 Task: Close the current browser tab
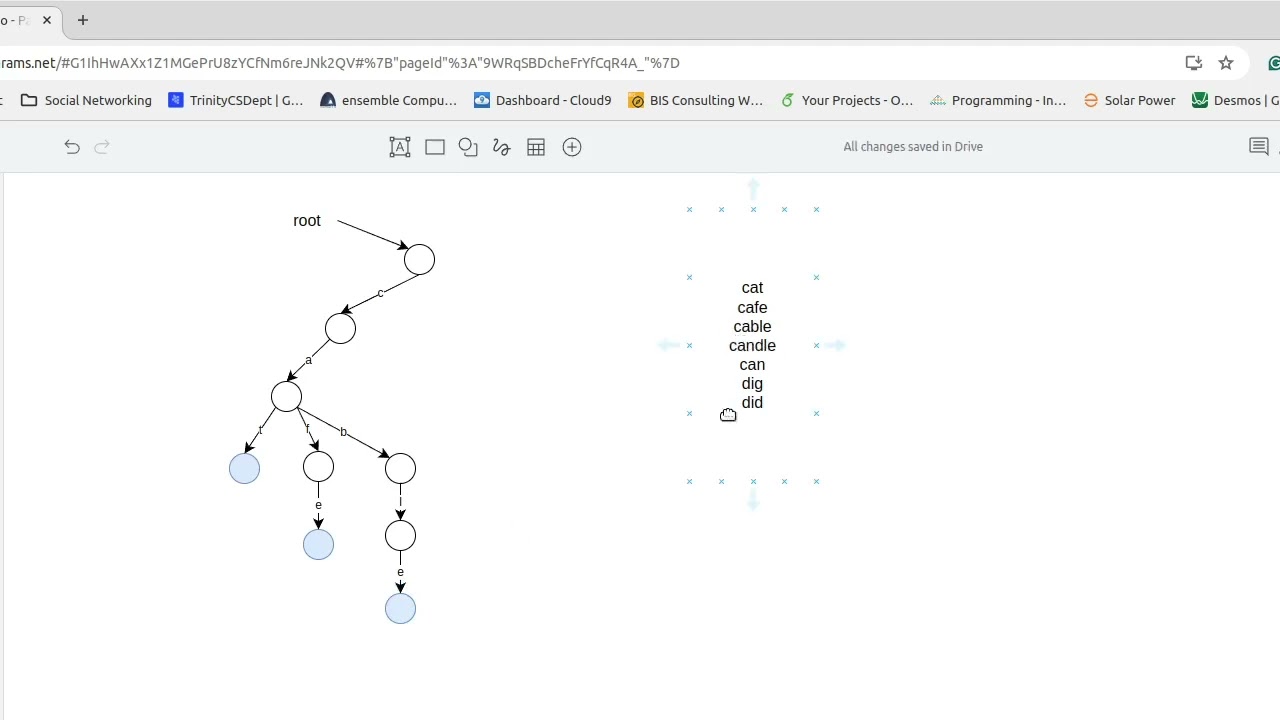pyautogui.click(x=47, y=20)
